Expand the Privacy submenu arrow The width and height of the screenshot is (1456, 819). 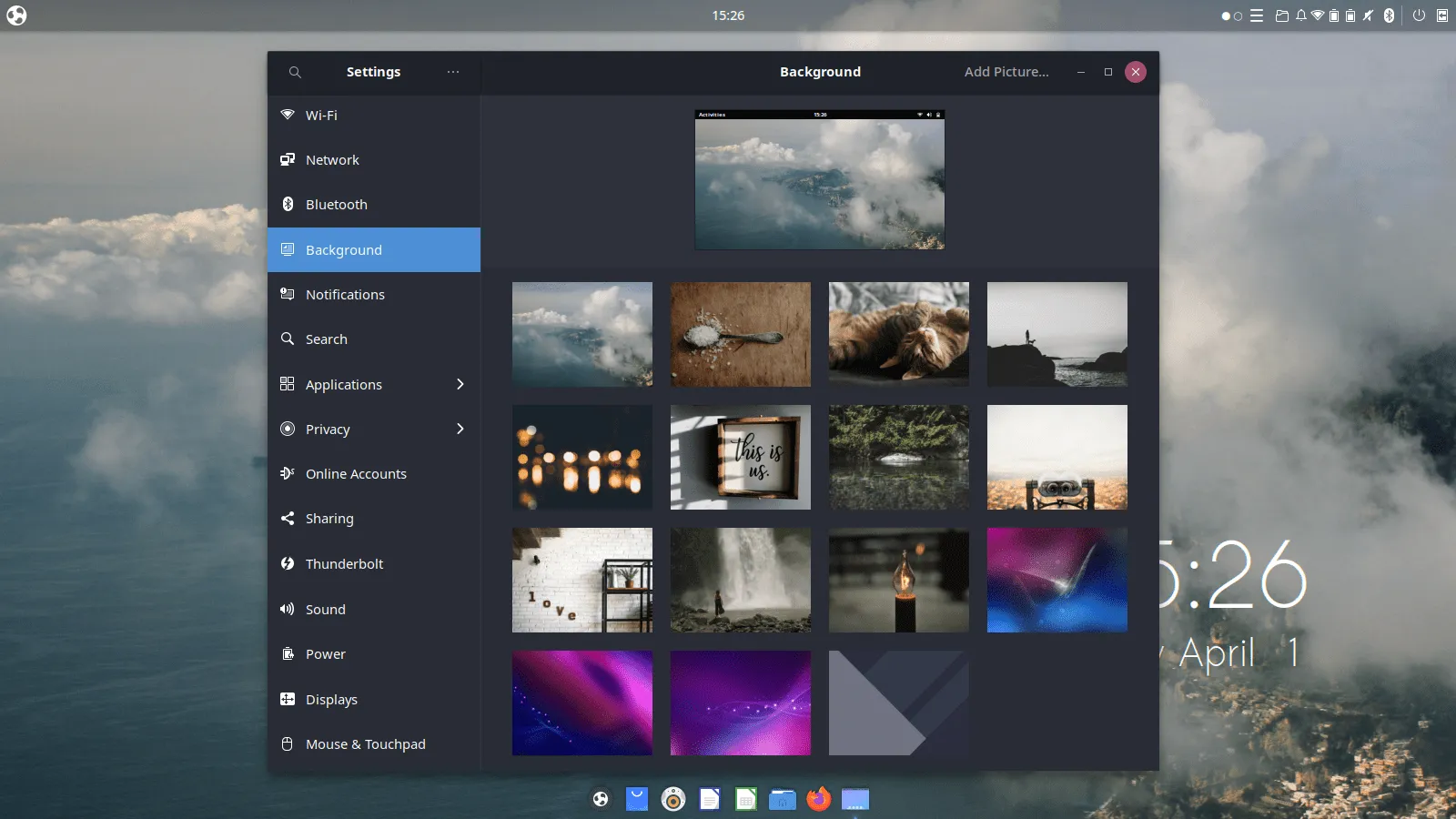point(460,429)
